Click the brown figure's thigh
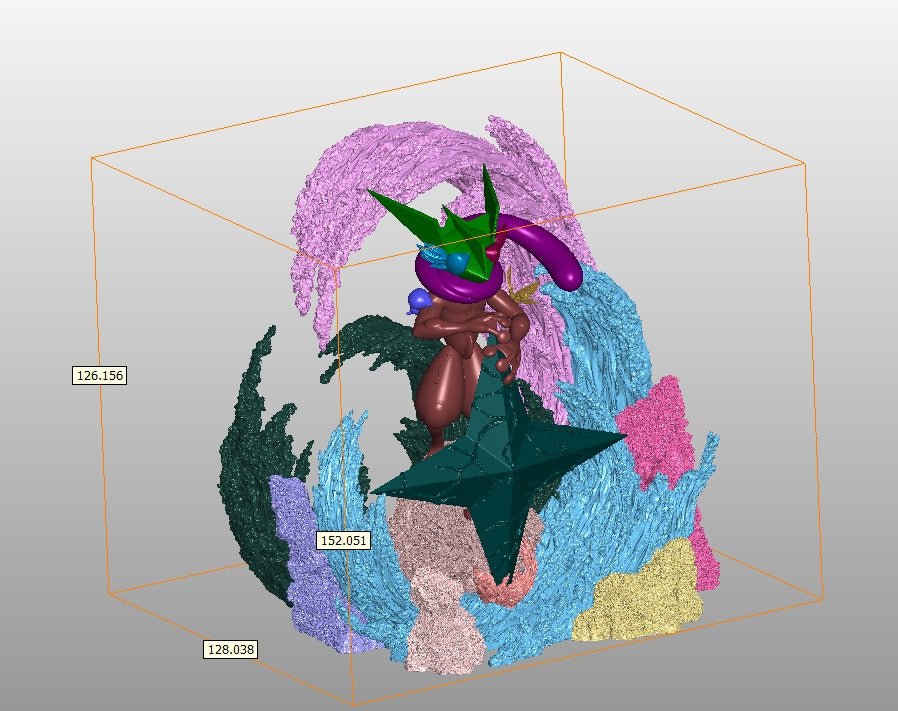This screenshot has width=898, height=711. tap(443, 388)
